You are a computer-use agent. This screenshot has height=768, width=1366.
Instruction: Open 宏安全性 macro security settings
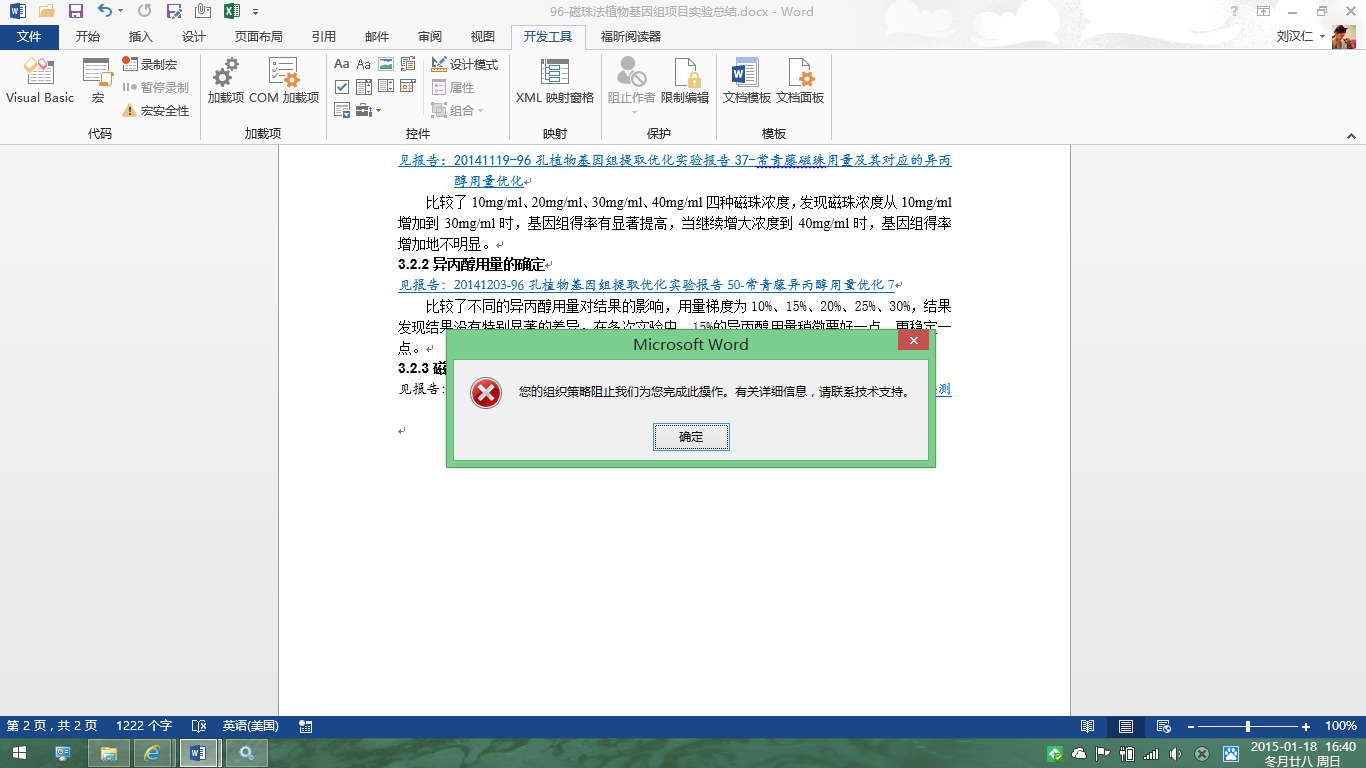tap(156, 110)
